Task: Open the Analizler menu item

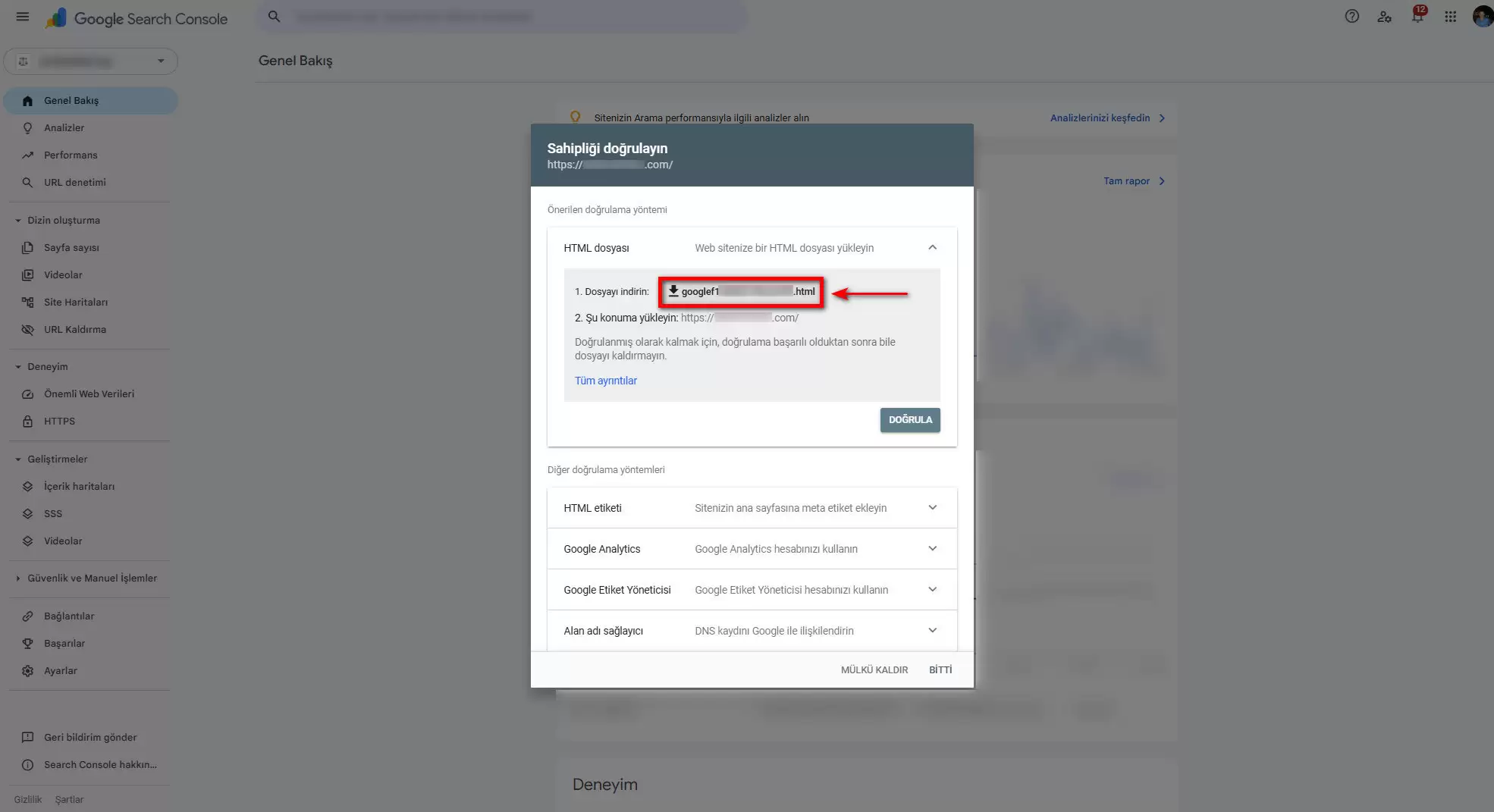Action: (x=91, y=128)
